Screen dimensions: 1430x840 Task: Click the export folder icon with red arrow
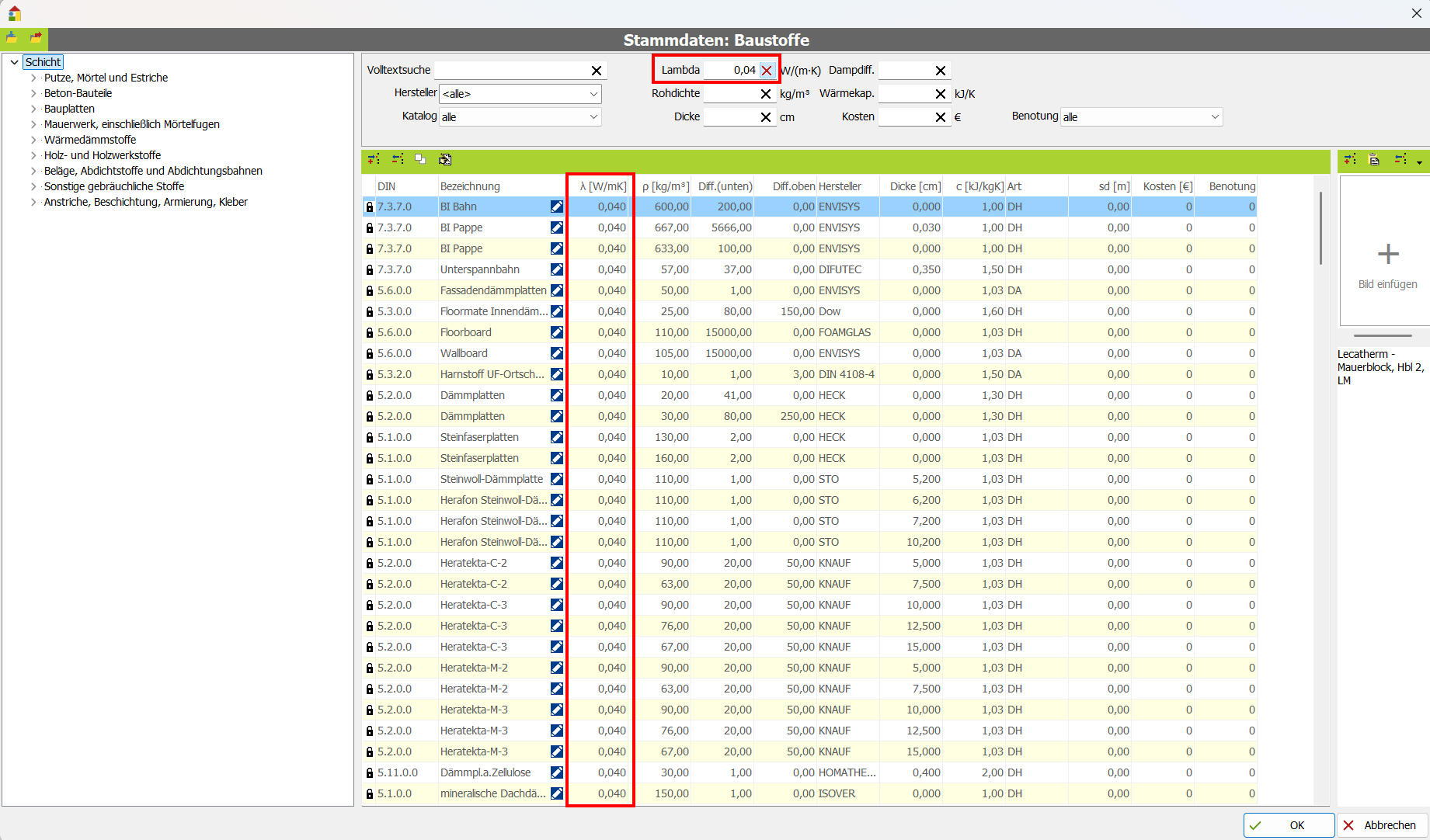coord(36,37)
